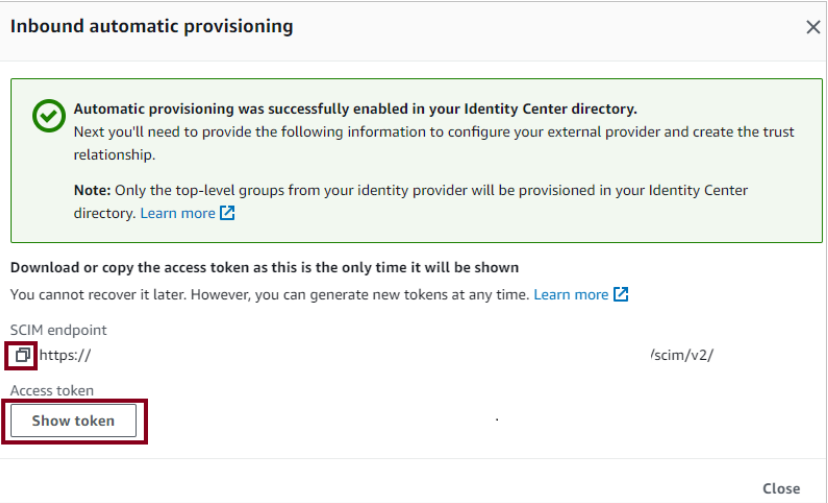The height and width of the screenshot is (503, 828).
Task: Click the https:// start of endpoint URL
Action: click(x=65, y=356)
